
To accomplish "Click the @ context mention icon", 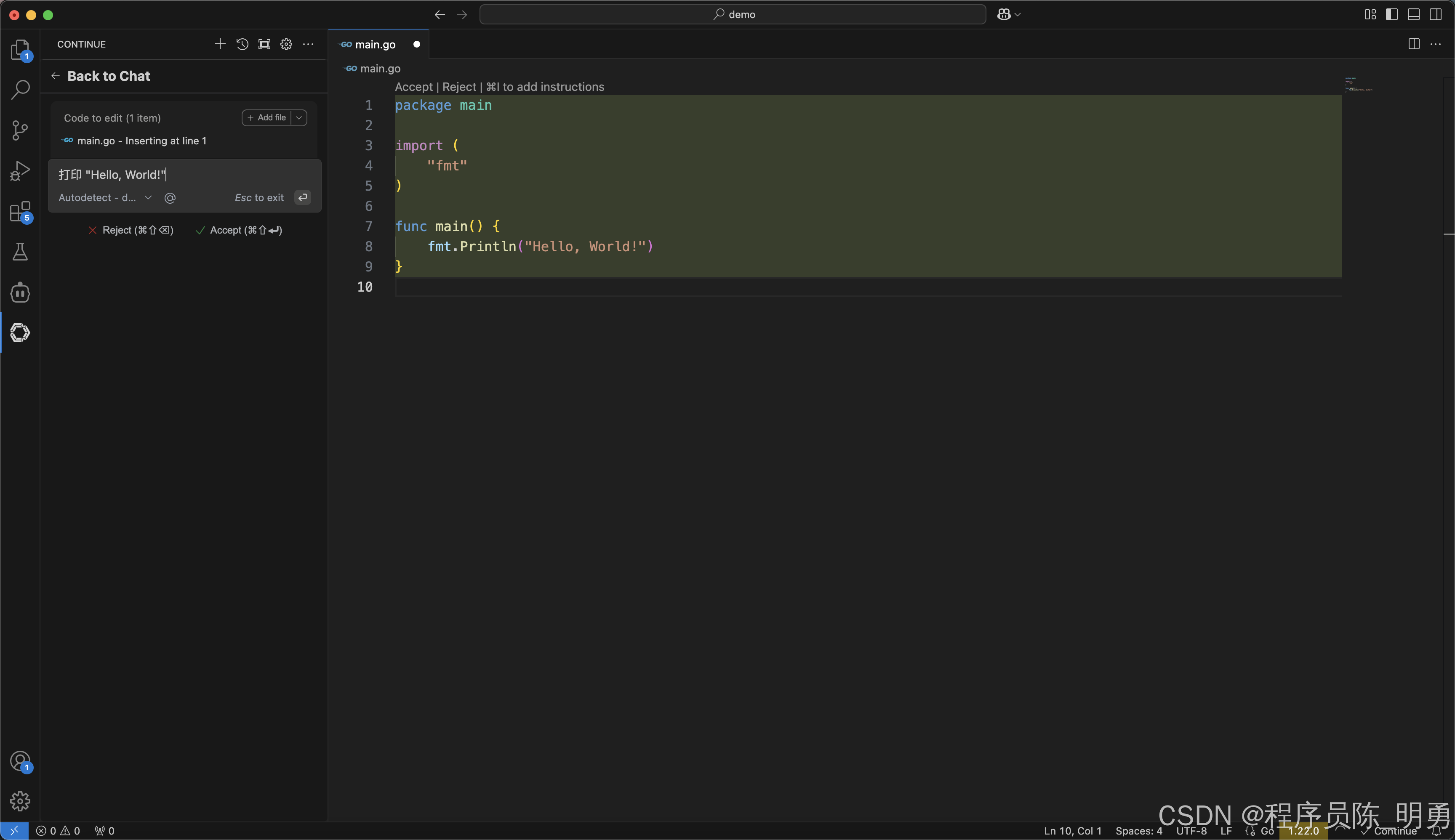I will [x=170, y=198].
